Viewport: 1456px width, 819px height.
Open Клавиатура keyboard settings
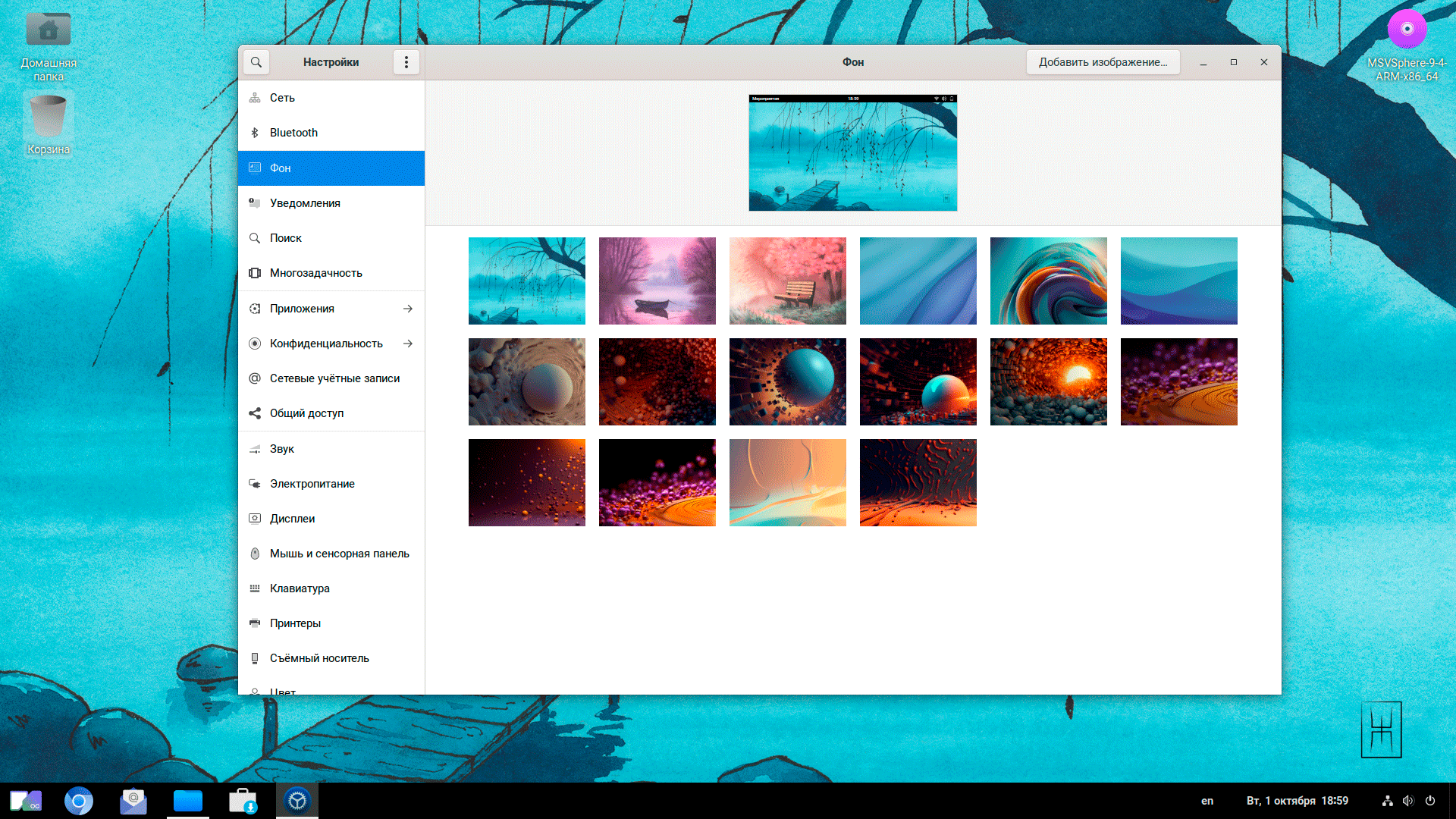click(300, 588)
